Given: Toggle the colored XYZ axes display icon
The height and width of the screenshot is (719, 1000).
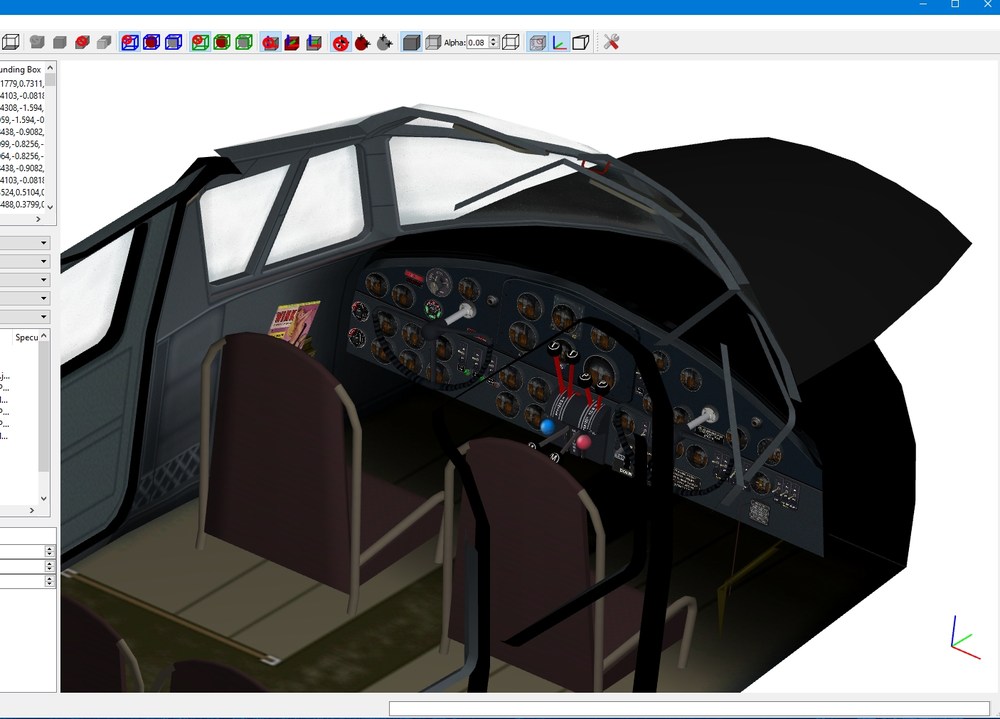Looking at the screenshot, I should [559, 43].
